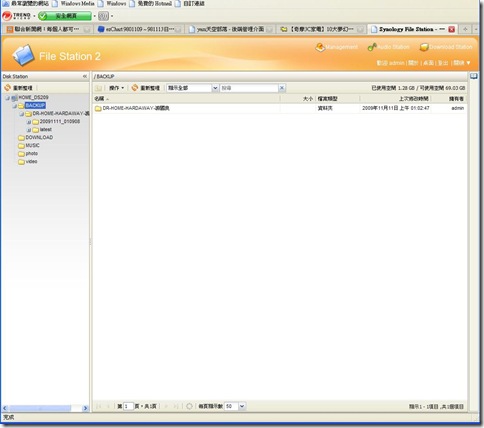
Task: Click refresh icon in Disk Station panel
Action: pos(7,88)
